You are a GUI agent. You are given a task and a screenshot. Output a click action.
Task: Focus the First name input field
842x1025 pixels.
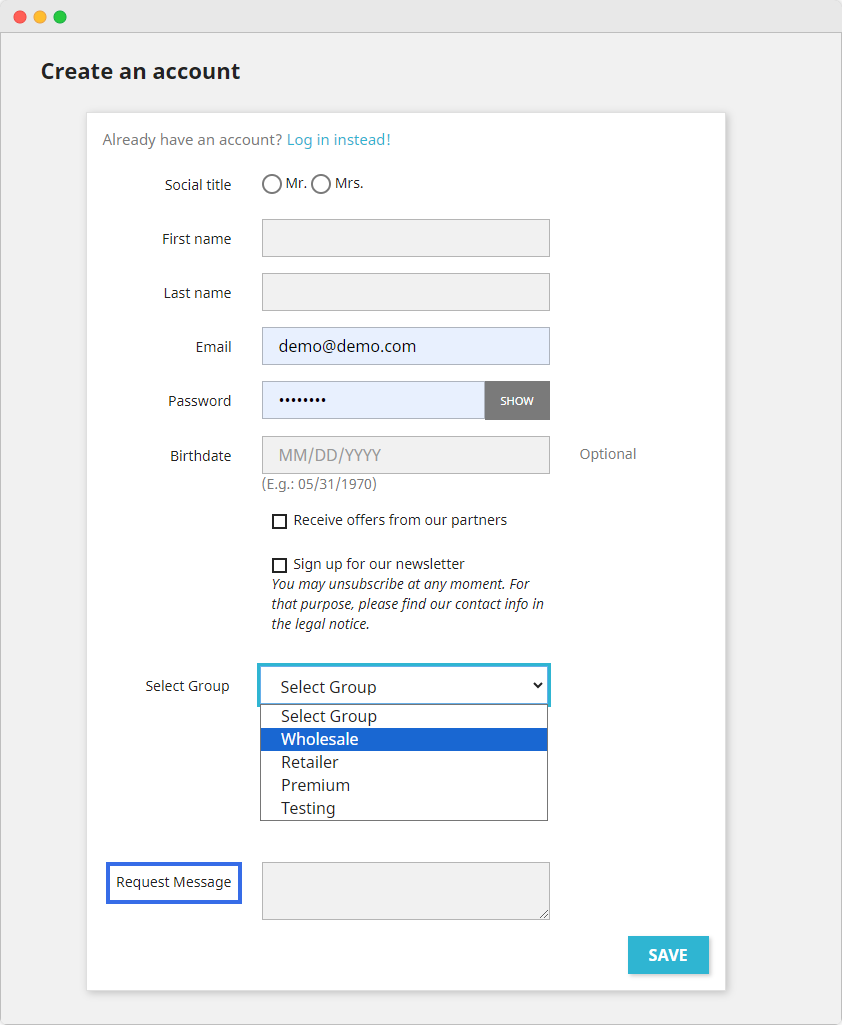[405, 238]
